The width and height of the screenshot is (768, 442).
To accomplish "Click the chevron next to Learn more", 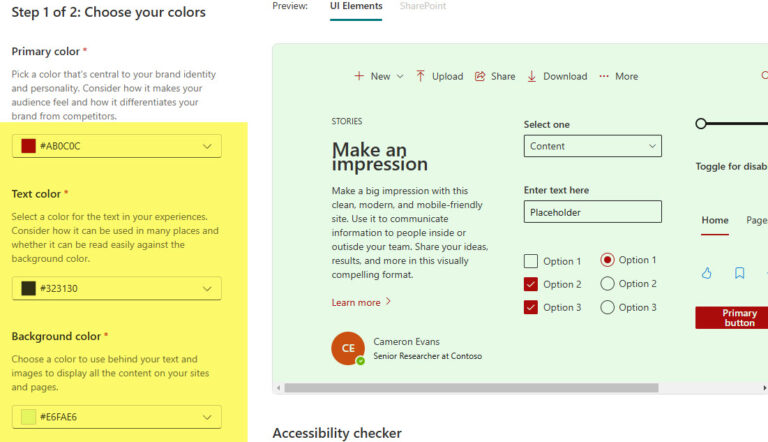I will [388, 301].
